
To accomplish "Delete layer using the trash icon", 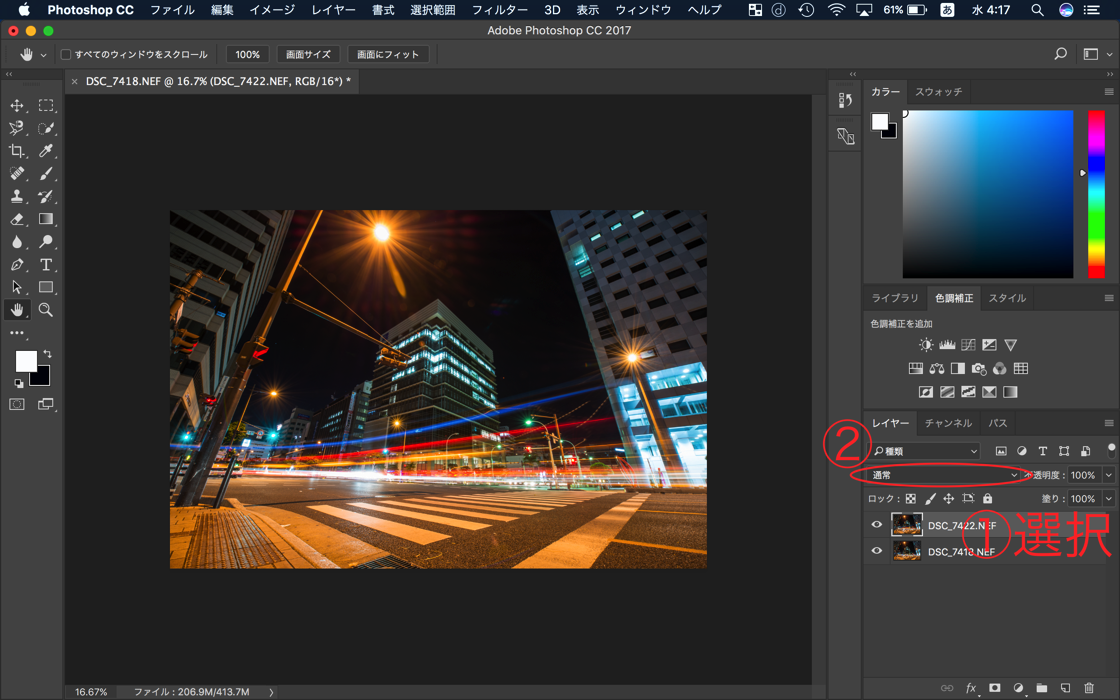I will coord(1089,688).
